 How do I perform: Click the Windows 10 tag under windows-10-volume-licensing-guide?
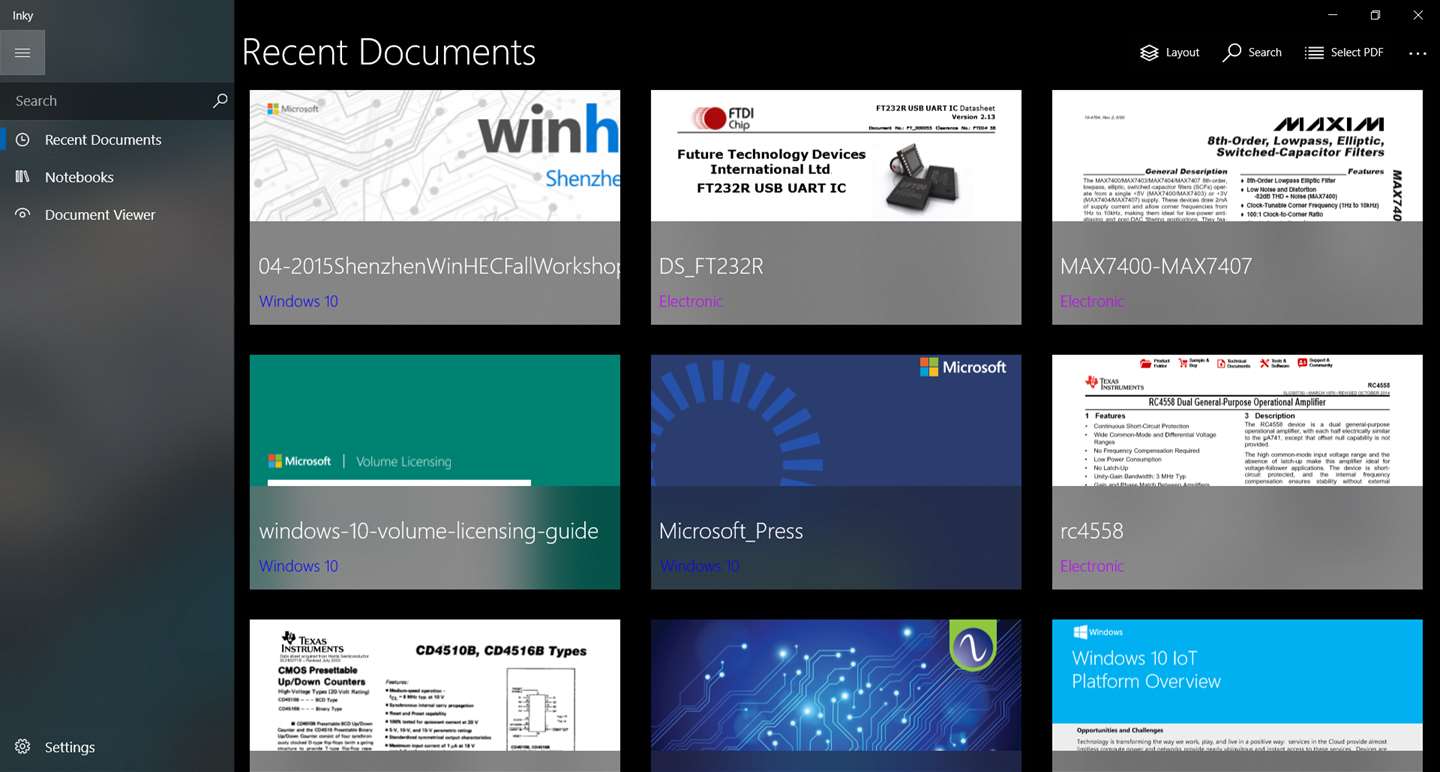click(299, 566)
